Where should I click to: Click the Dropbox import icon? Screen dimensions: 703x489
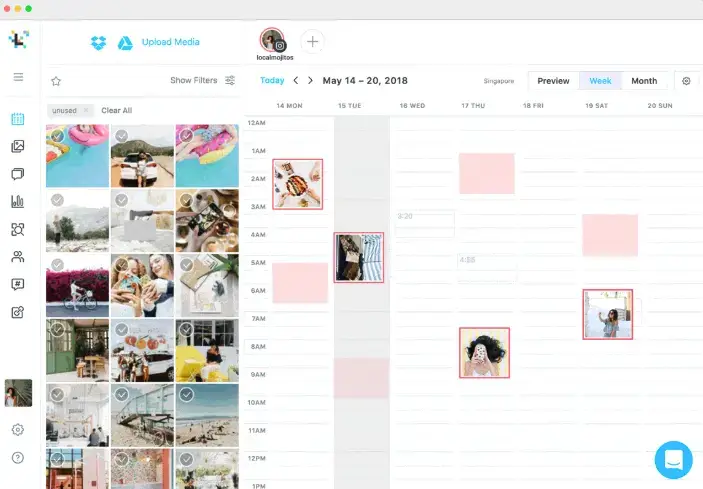[x=98, y=43]
